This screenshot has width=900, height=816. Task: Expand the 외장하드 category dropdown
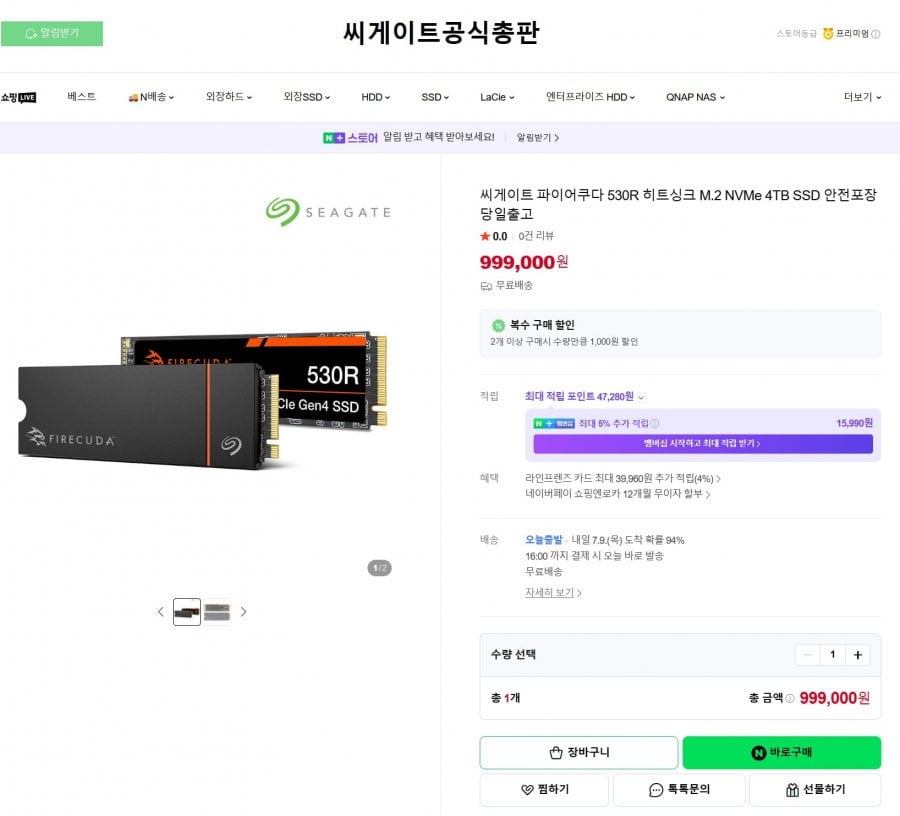click(x=228, y=97)
